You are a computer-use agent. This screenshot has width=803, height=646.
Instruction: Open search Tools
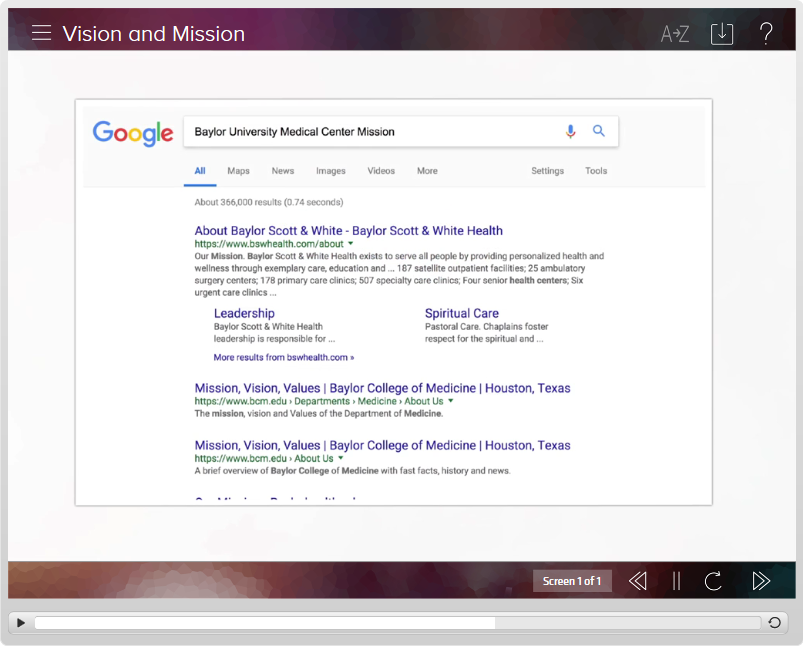596,171
